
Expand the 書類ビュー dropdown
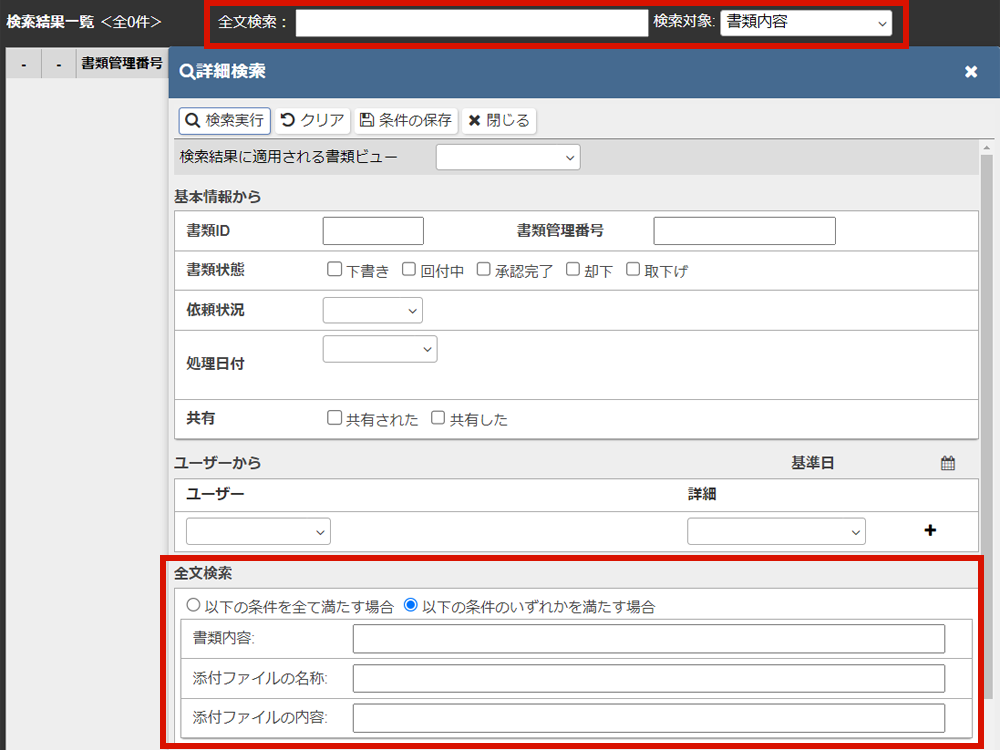point(508,157)
